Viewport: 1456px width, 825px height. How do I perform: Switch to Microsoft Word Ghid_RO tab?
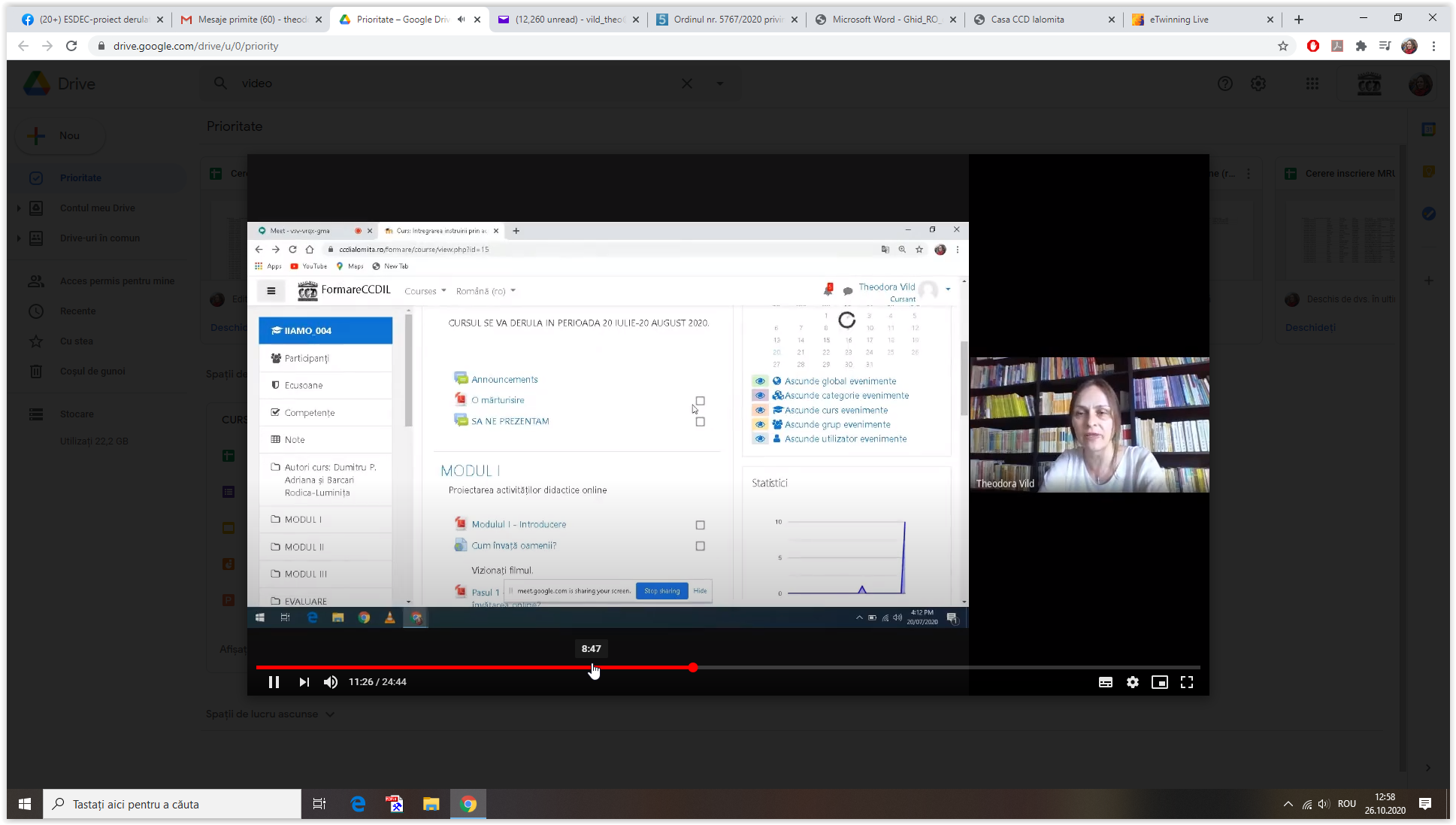tap(886, 20)
